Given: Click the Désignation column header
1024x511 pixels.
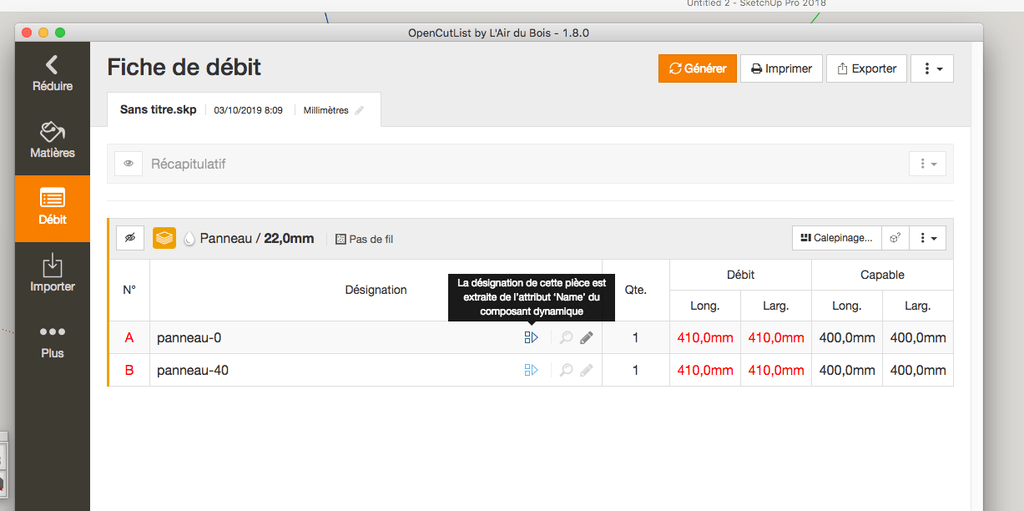Looking at the screenshot, I should 376,289.
